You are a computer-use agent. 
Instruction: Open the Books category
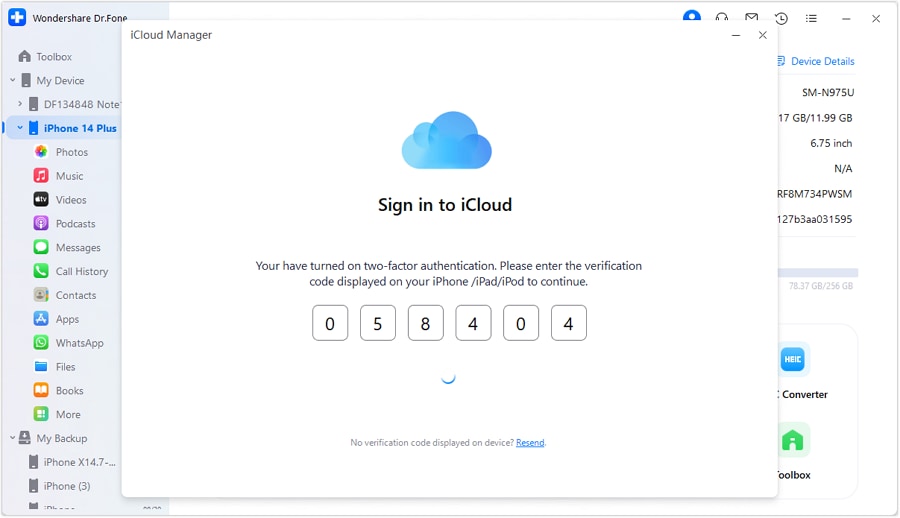(x=69, y=391)
